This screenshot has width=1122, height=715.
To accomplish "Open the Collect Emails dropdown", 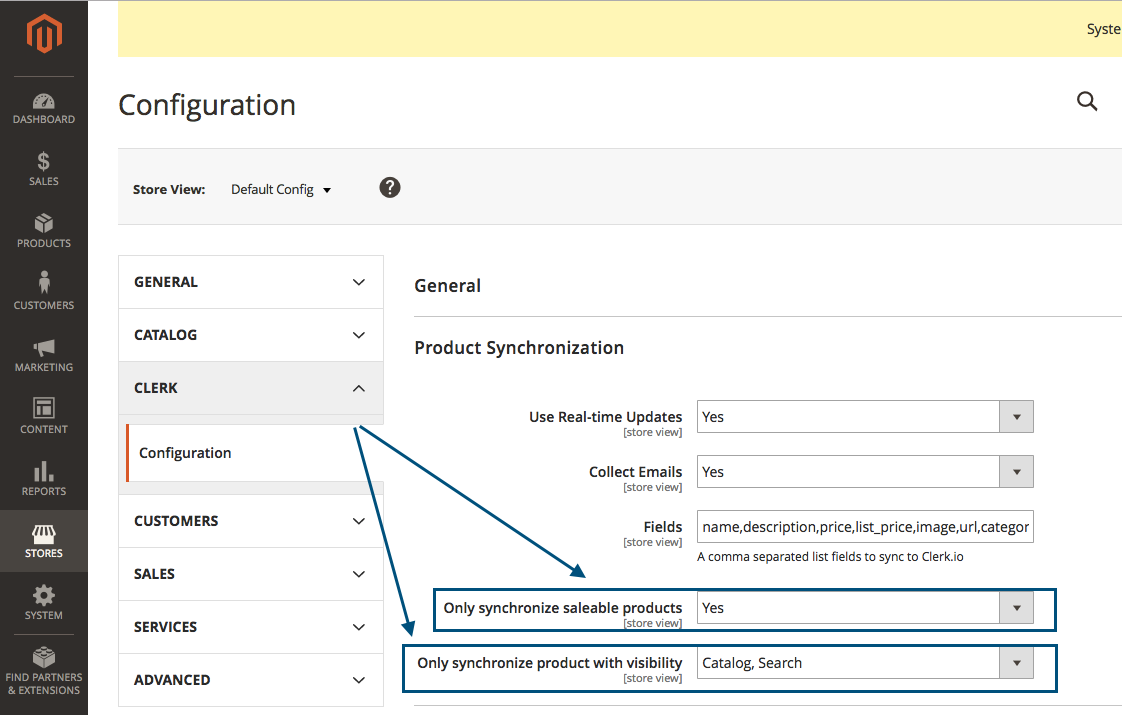I will [x=864, y=472].
